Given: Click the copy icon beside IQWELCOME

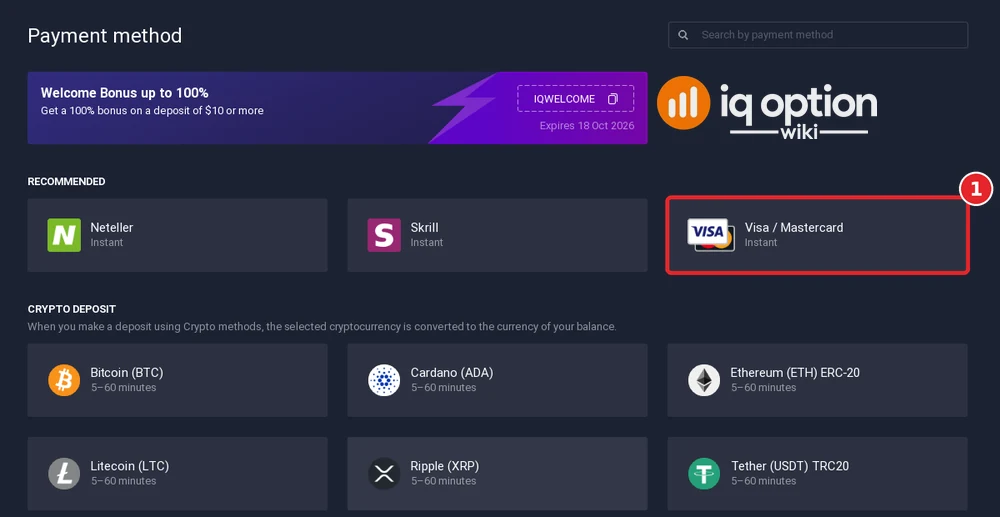Looking at the screenshot, I should (x=613, y=99).
